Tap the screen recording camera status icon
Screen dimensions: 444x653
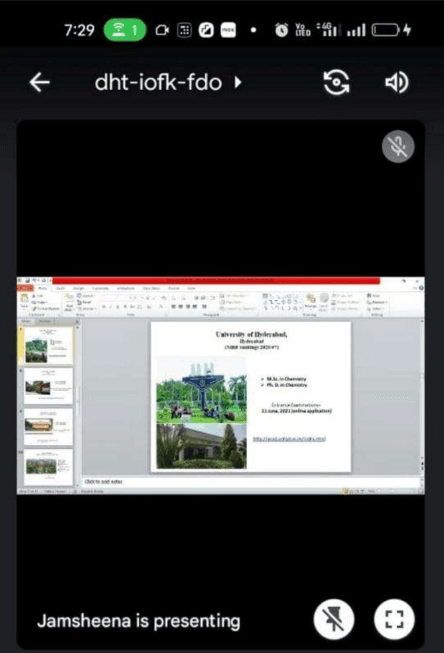point(162,30)
